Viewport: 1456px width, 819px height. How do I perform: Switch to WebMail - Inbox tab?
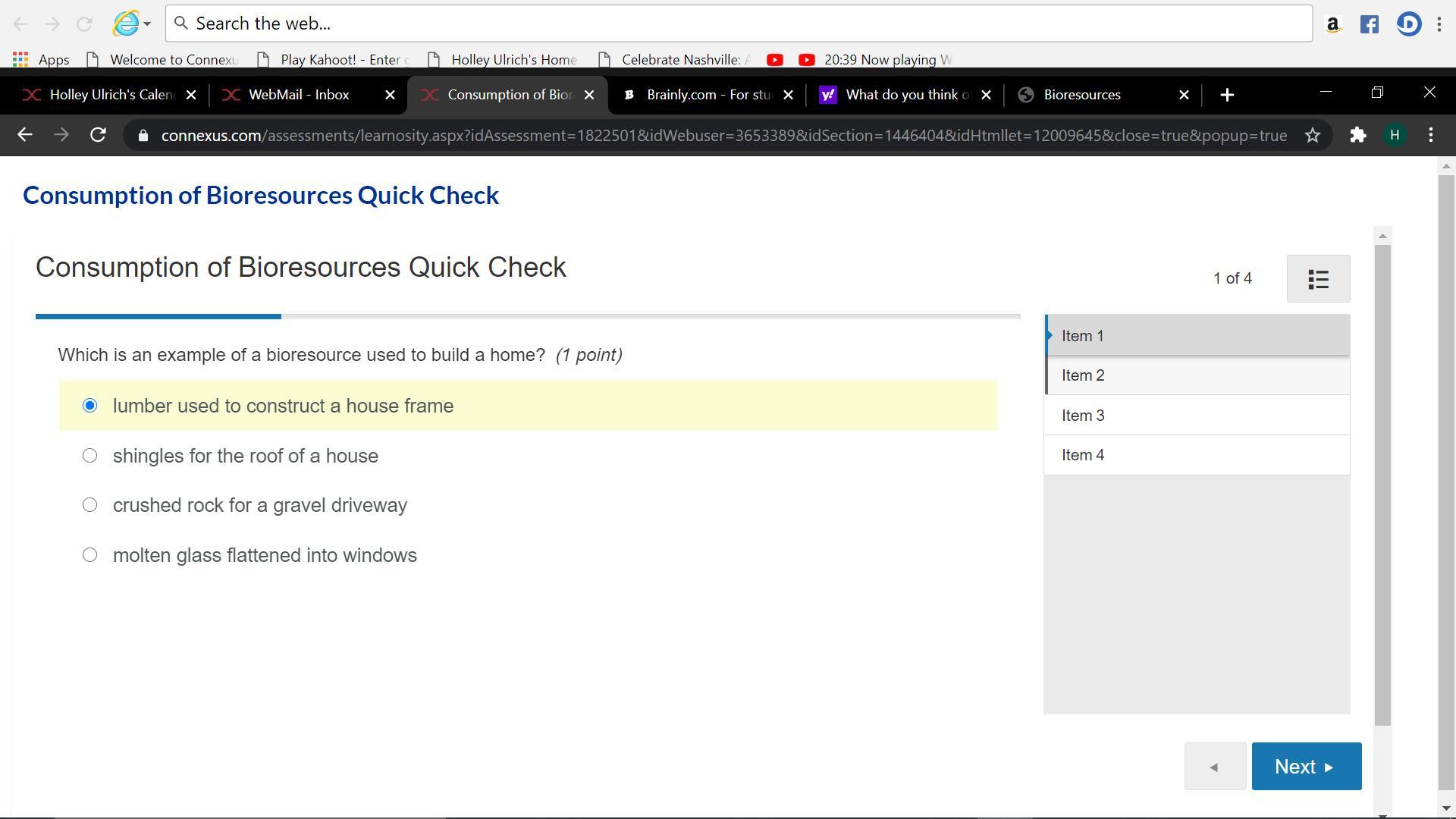coord(299,95)
